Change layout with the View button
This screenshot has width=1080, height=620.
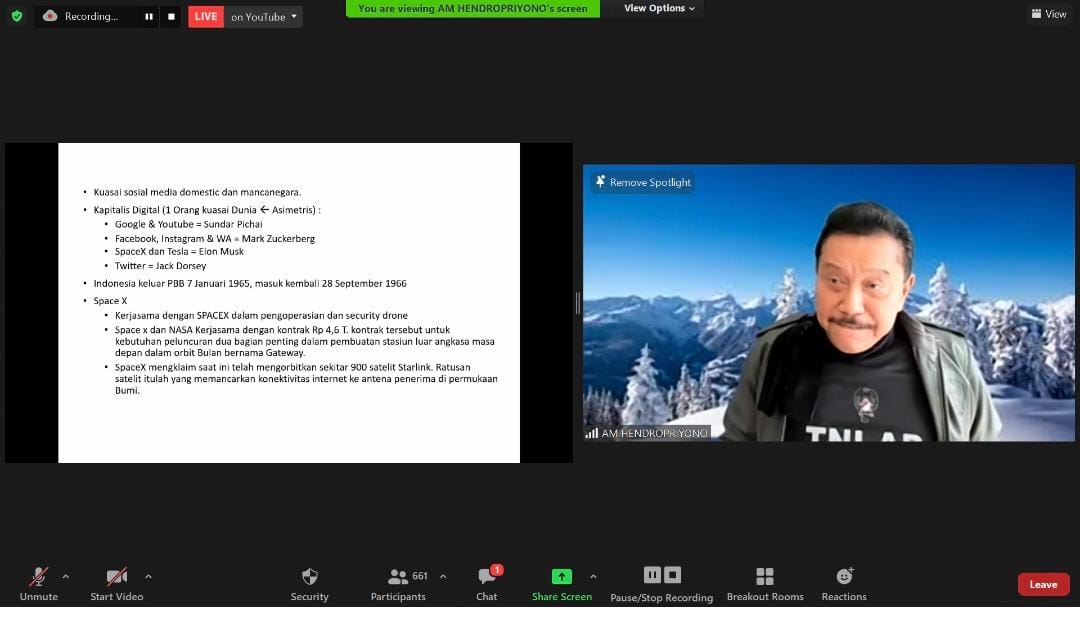pos(1049,14)
